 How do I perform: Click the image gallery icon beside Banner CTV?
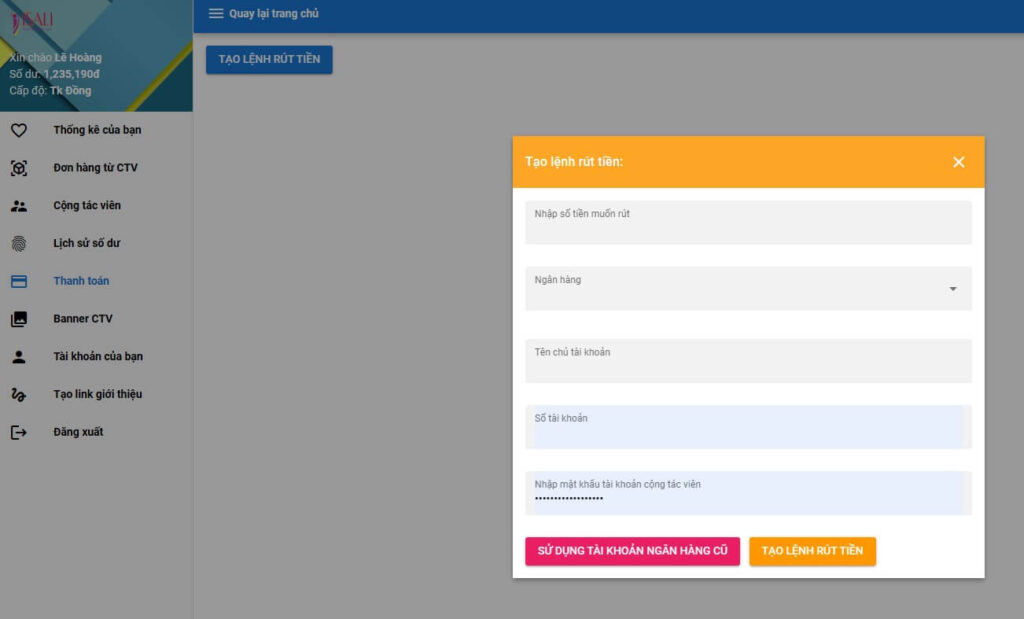pos(19,319)
